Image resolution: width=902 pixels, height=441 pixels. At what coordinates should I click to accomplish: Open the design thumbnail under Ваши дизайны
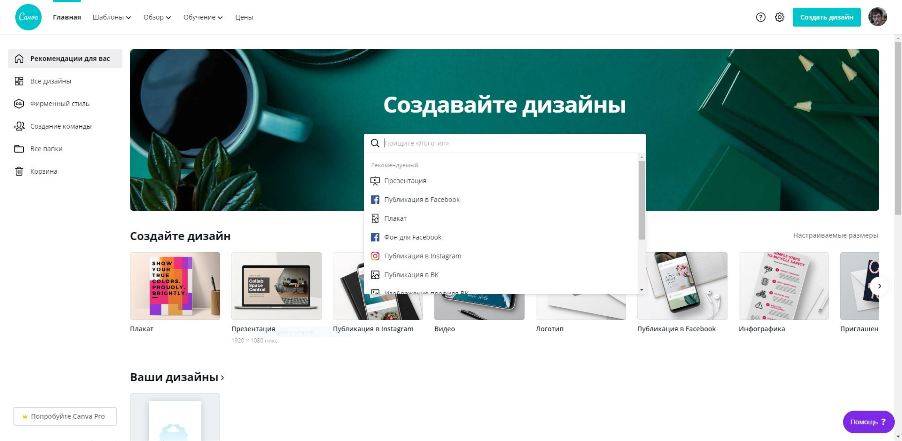point(175,417)
